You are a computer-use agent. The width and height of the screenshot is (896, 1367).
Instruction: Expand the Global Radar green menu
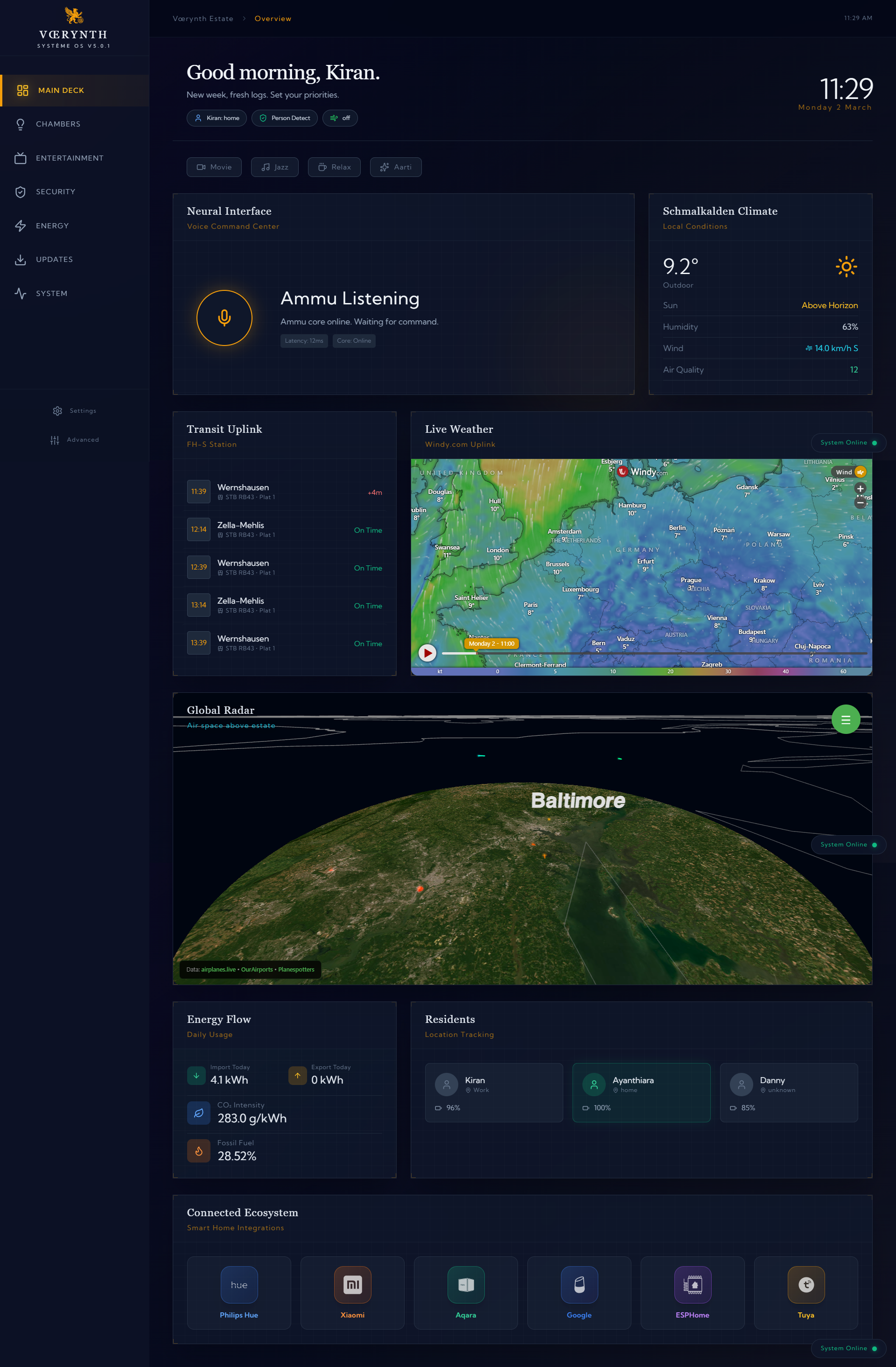pos(845,719)
